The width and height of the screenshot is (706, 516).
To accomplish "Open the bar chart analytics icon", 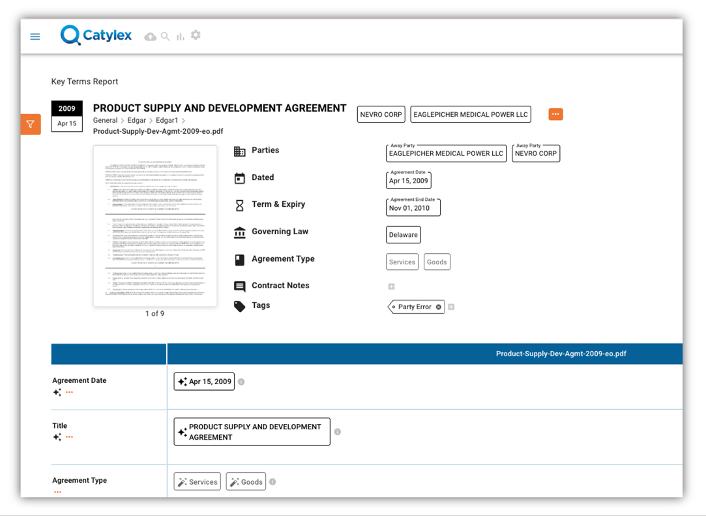I will [181, 36].
